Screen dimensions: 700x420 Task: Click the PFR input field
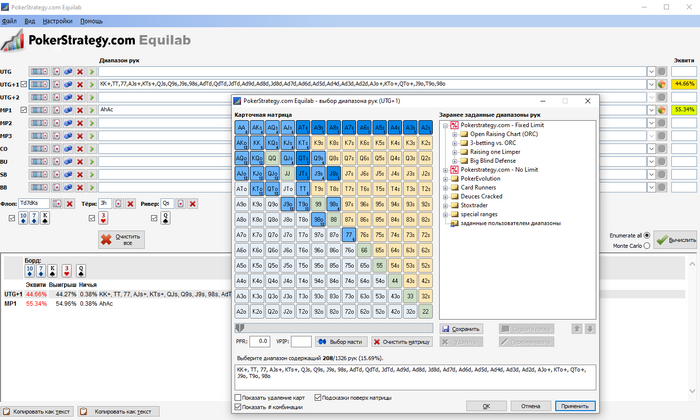click(259, 342)
